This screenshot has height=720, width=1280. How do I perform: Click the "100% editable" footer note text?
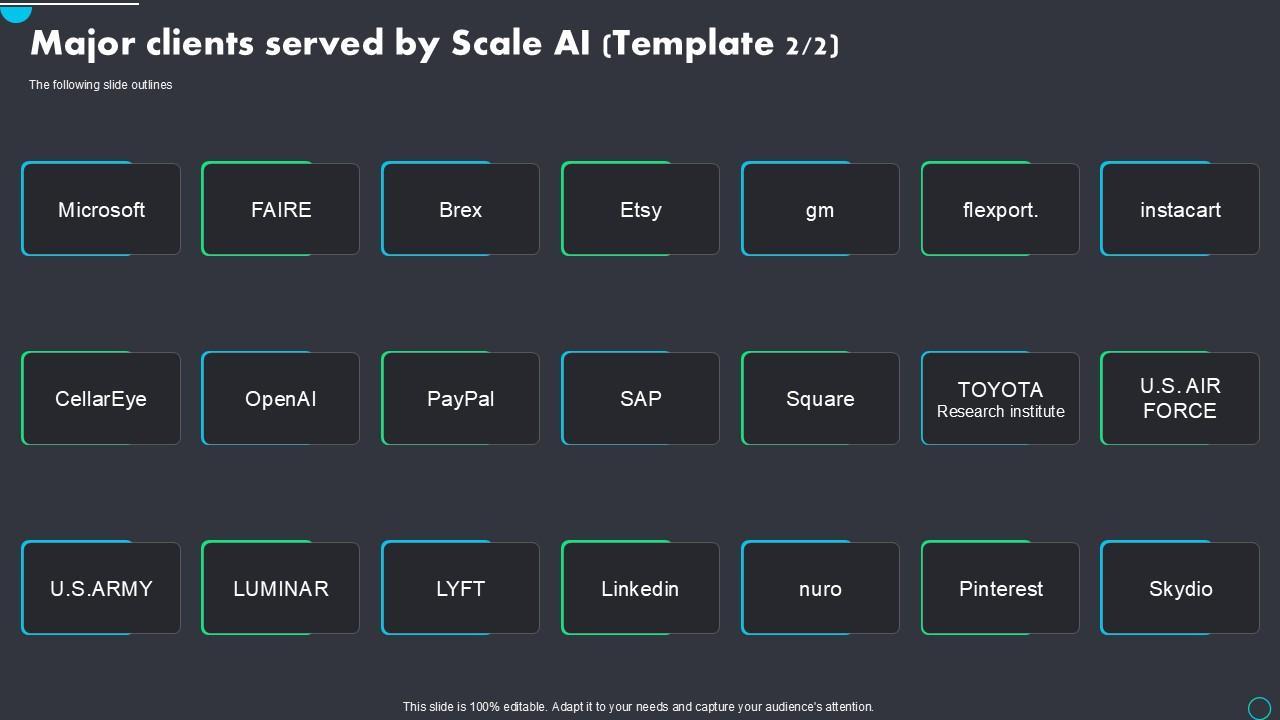click(x=638, y=706)
